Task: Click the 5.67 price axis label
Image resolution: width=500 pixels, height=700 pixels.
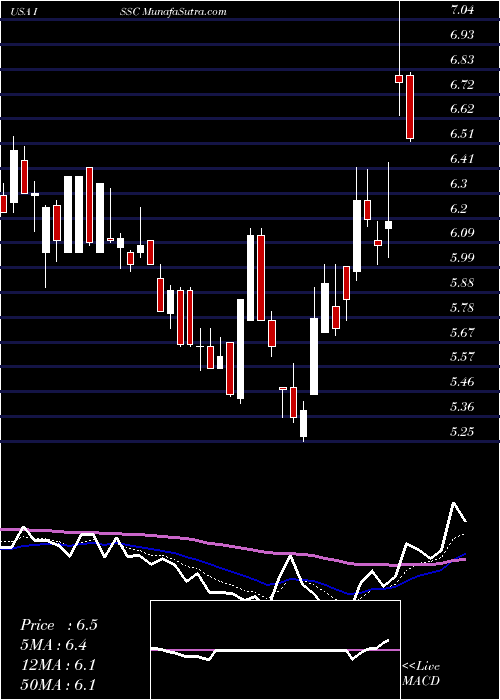Action: [x=462, y=333]
